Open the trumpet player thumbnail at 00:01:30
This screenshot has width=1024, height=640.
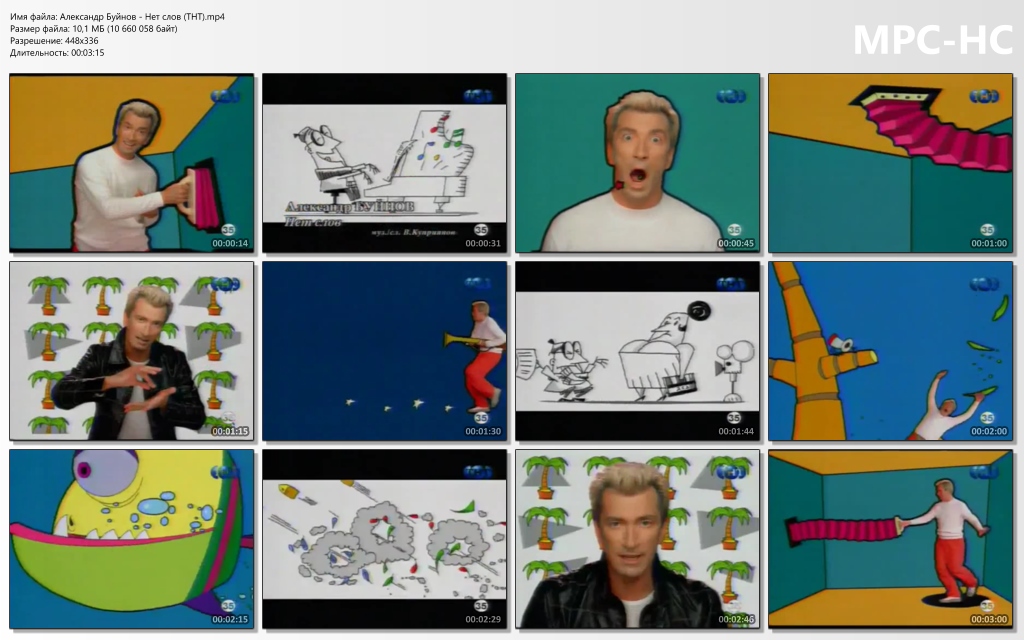point(385,351)
